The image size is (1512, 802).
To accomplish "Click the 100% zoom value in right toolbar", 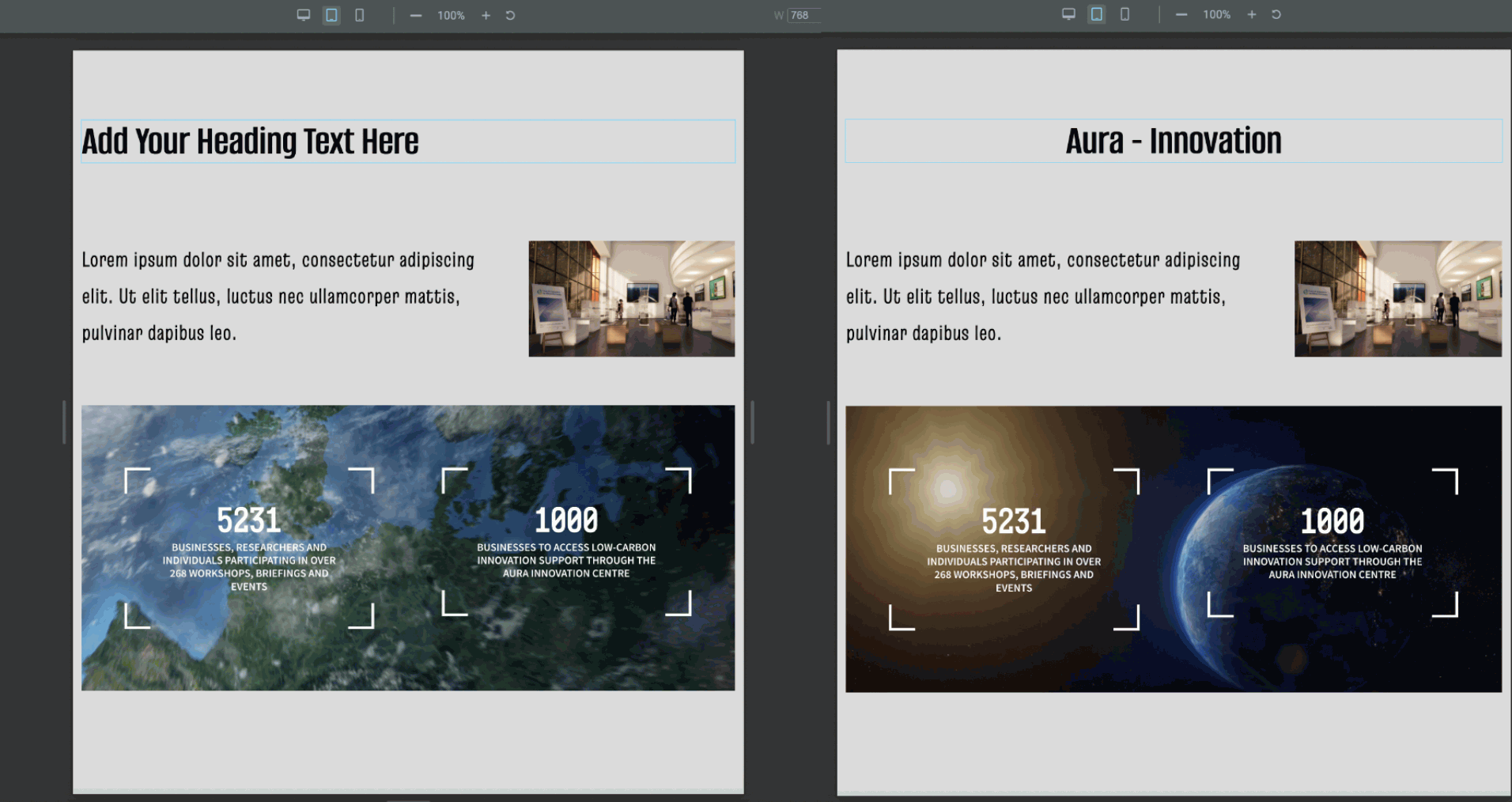I will [x=1216, y=14].
